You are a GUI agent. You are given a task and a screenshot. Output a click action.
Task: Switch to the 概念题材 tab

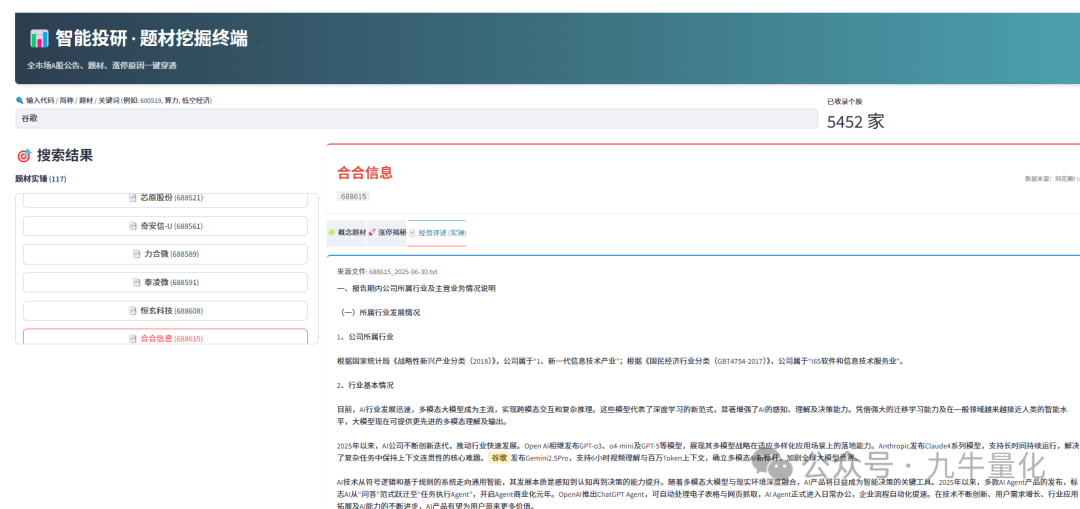tap(346, 233)
